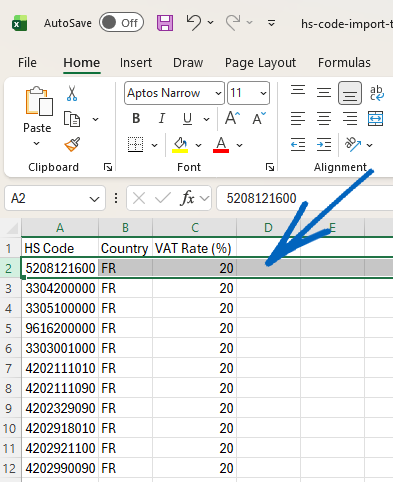393x482 pixels.
Task: Confirm entry with formula bar checkmark
Action: tap(162, 199)
